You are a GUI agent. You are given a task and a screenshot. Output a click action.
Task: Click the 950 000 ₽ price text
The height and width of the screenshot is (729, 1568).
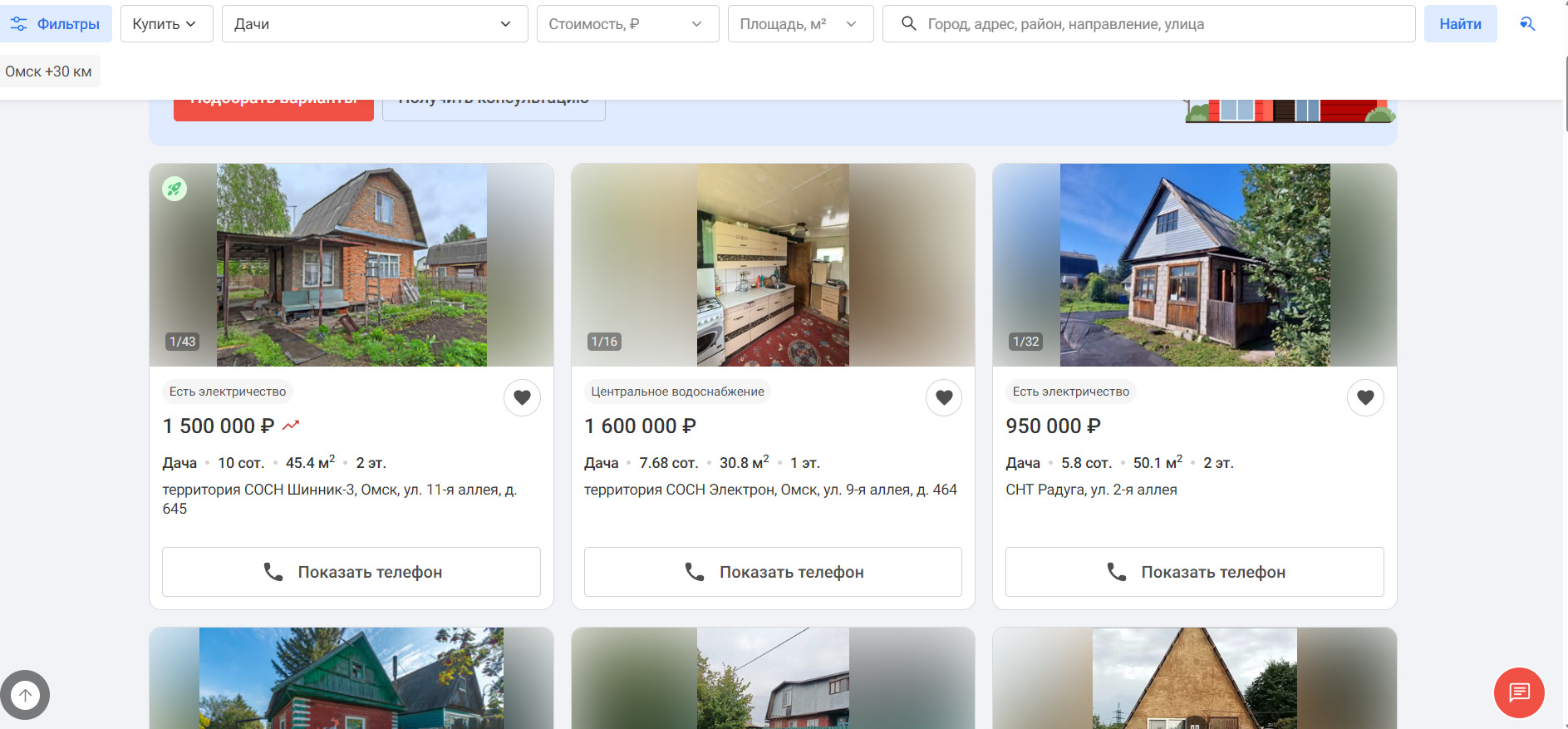pyautogui.click(x=1053, y=426)
